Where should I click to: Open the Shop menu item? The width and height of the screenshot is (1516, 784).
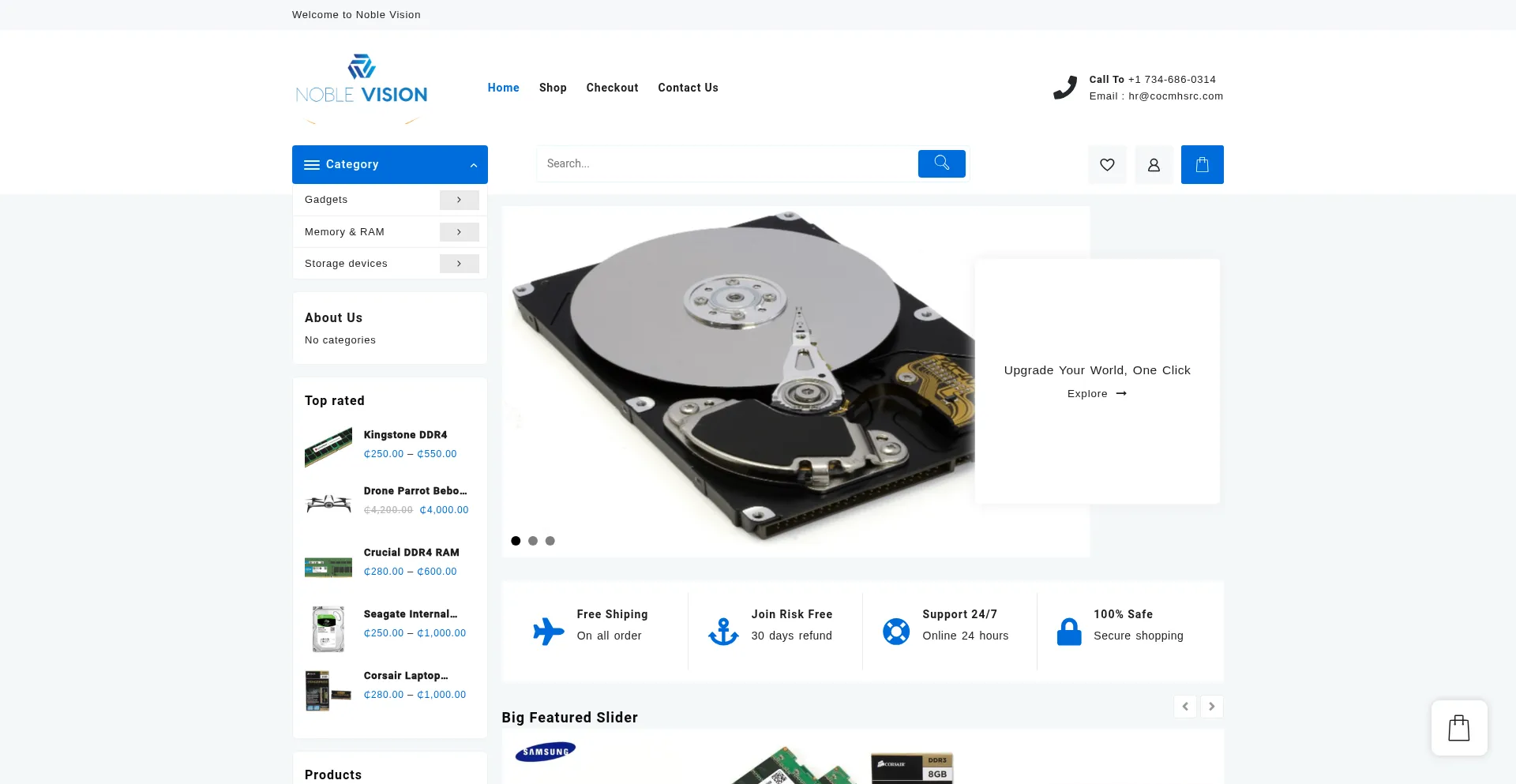coord(553,88)
